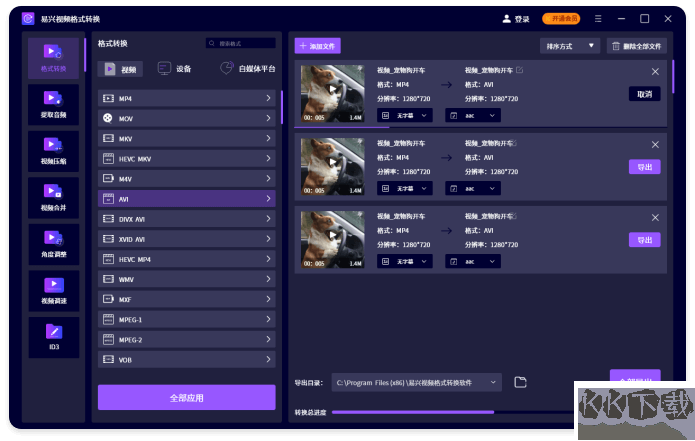
Task: Switch to the 自媒体平台 tab
Action: coord(248,69)
